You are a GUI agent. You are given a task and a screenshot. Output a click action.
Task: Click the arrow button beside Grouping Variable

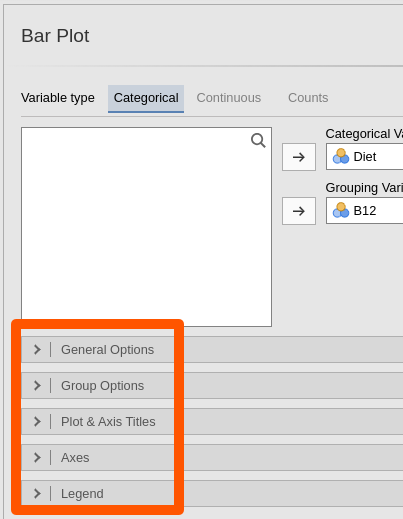pyautogui.click(x=299, y=211)
